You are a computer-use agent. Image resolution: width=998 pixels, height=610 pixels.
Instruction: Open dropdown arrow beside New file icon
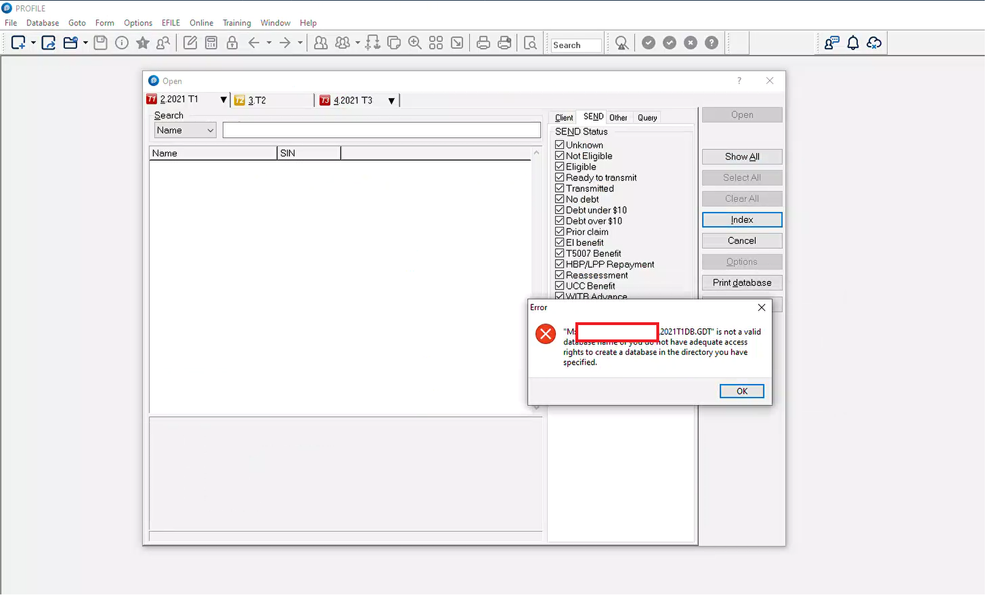pos(33,43)
